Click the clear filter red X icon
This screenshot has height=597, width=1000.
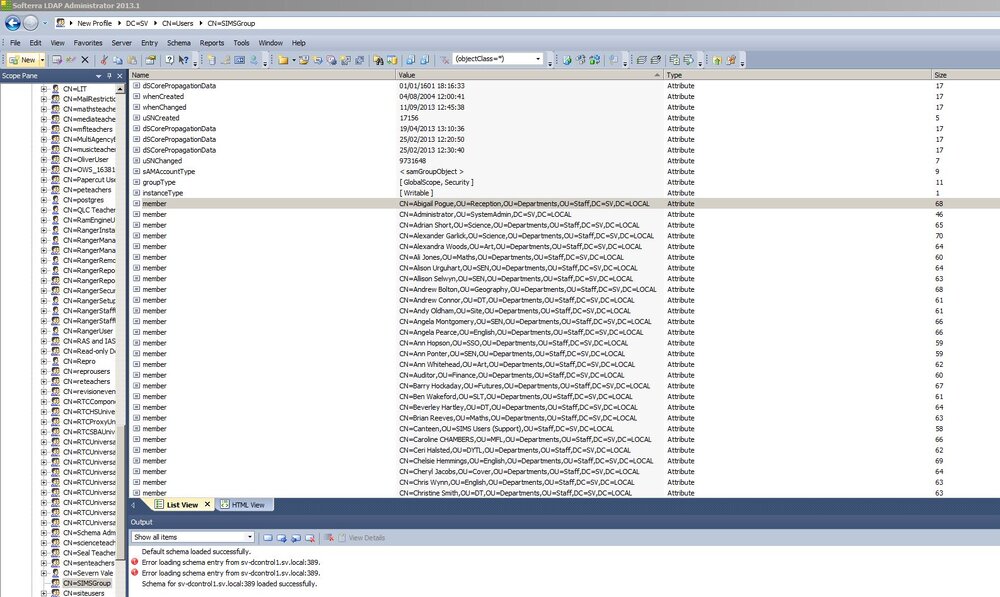click(445, 60)
